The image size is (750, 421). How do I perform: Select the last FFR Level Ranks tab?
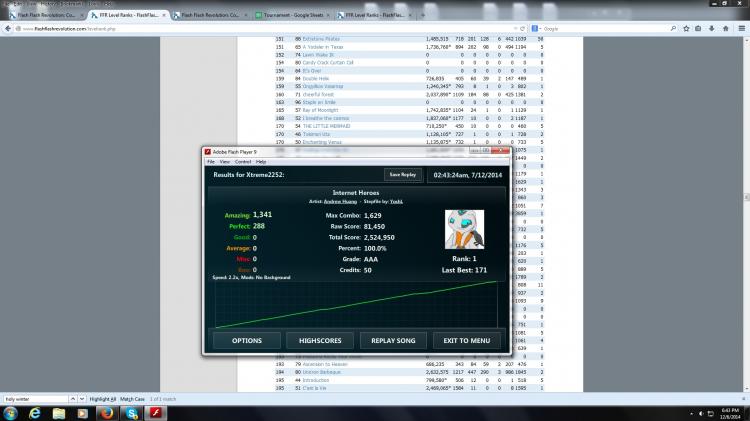[375, 15]
